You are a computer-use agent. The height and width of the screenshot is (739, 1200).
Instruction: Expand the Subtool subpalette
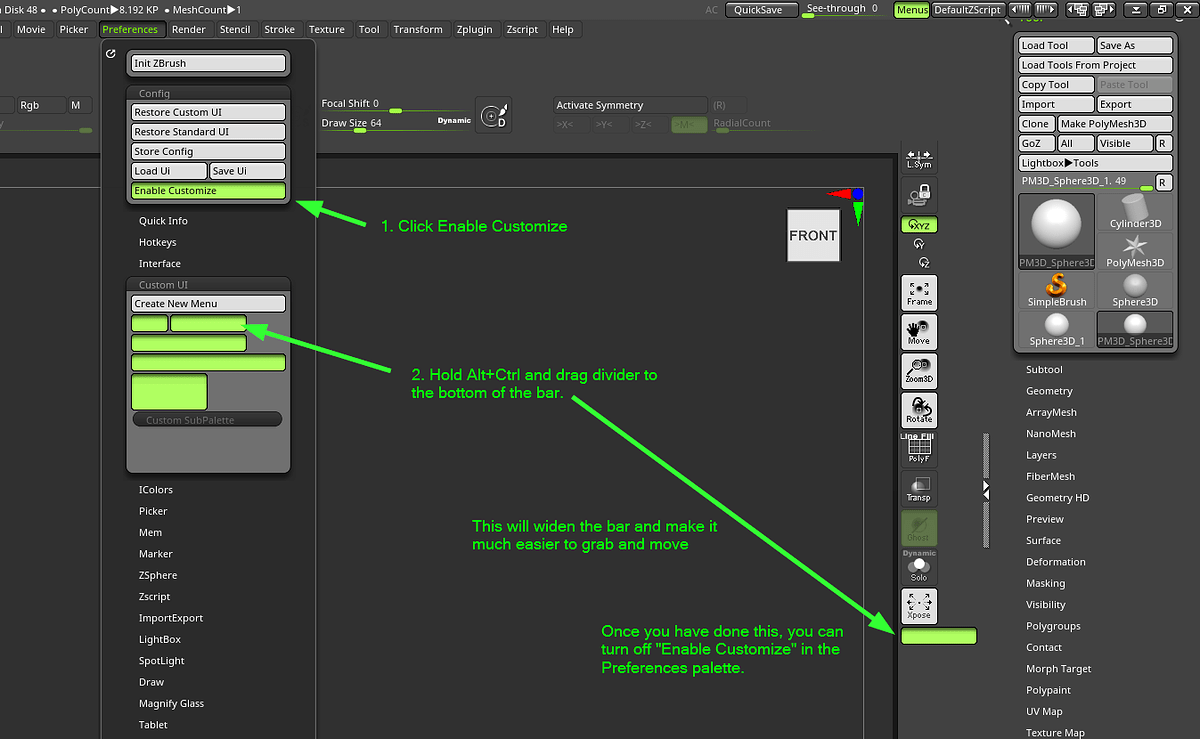pyautogui.click(x=1044, y=370)
